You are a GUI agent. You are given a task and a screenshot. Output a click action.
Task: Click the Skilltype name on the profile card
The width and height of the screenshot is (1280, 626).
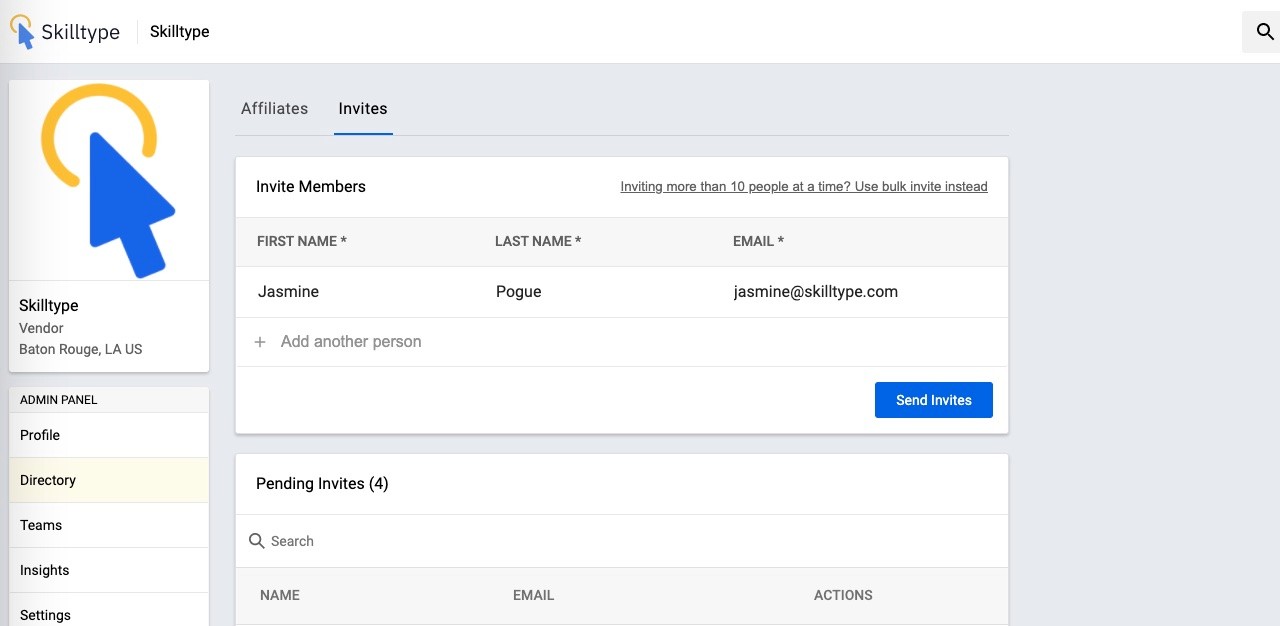49,306
